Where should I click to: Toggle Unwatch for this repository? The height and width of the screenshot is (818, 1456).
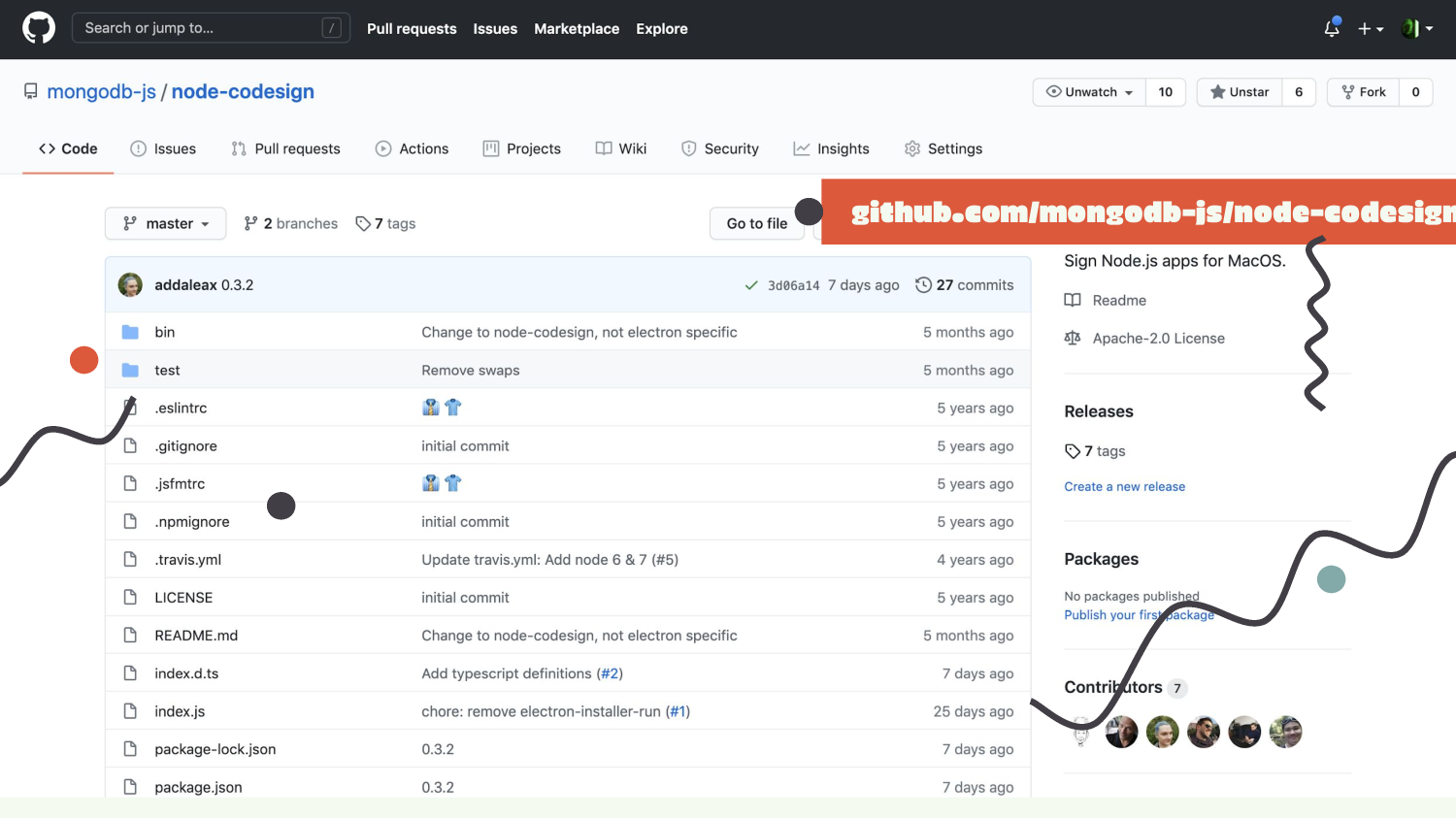click(1089, 92)
